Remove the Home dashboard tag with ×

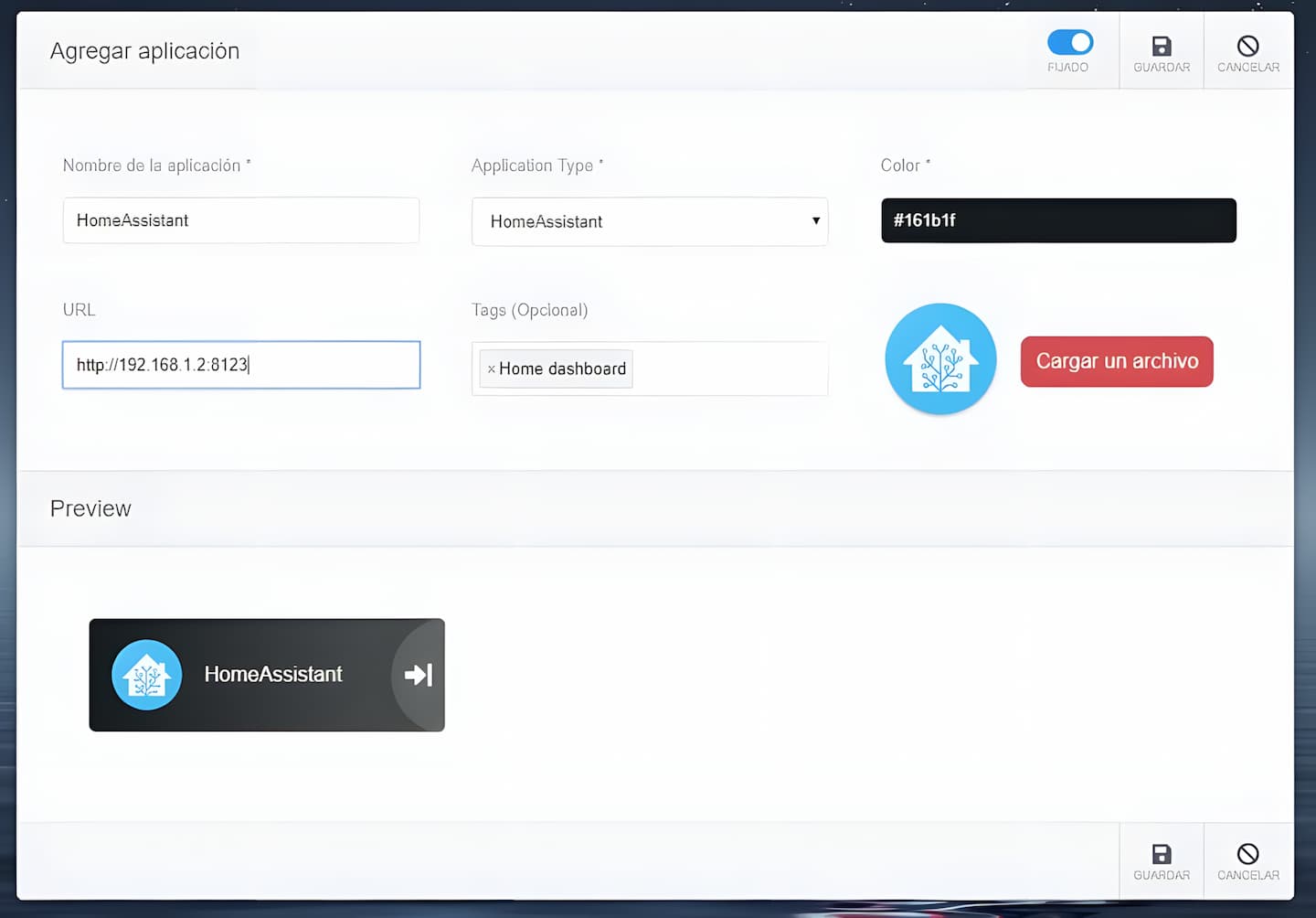point(492,369)
